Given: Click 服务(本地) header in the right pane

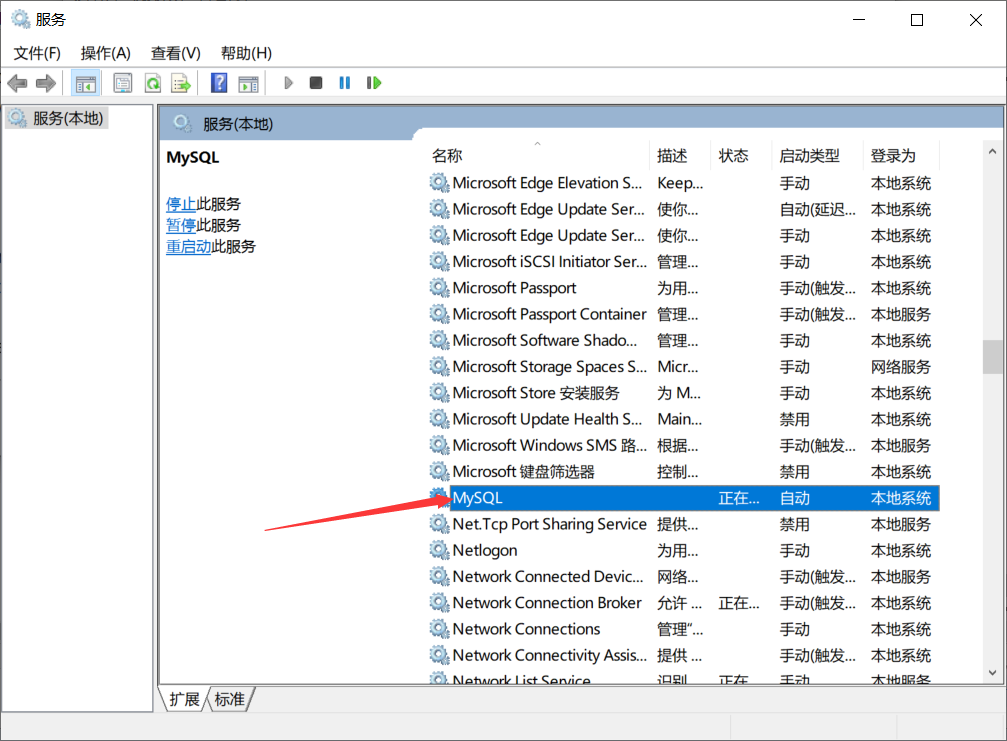Looking at the screenshot, I should (238, 124).
